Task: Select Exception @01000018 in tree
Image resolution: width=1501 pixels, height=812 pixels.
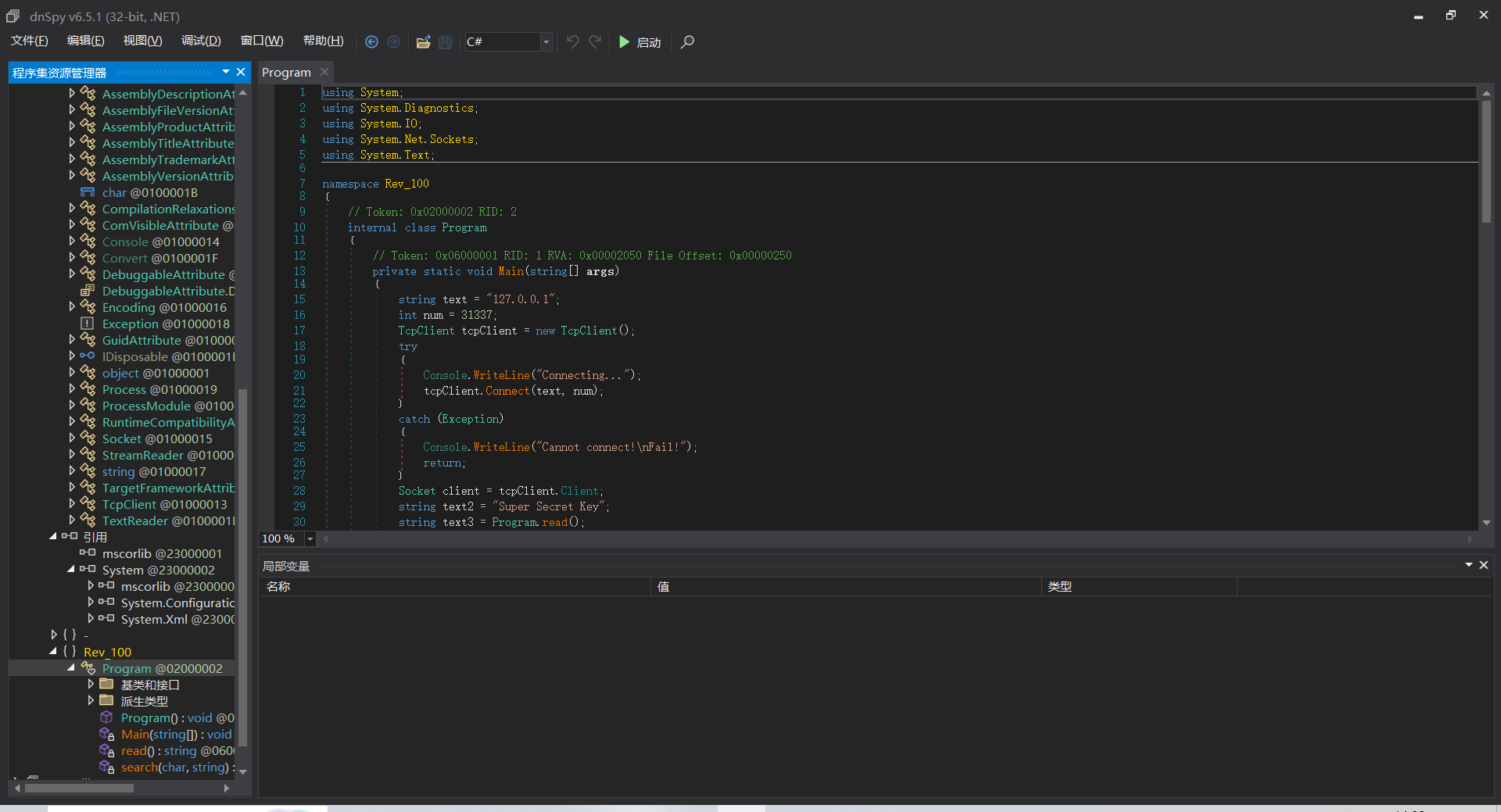Action: [166, 324]
